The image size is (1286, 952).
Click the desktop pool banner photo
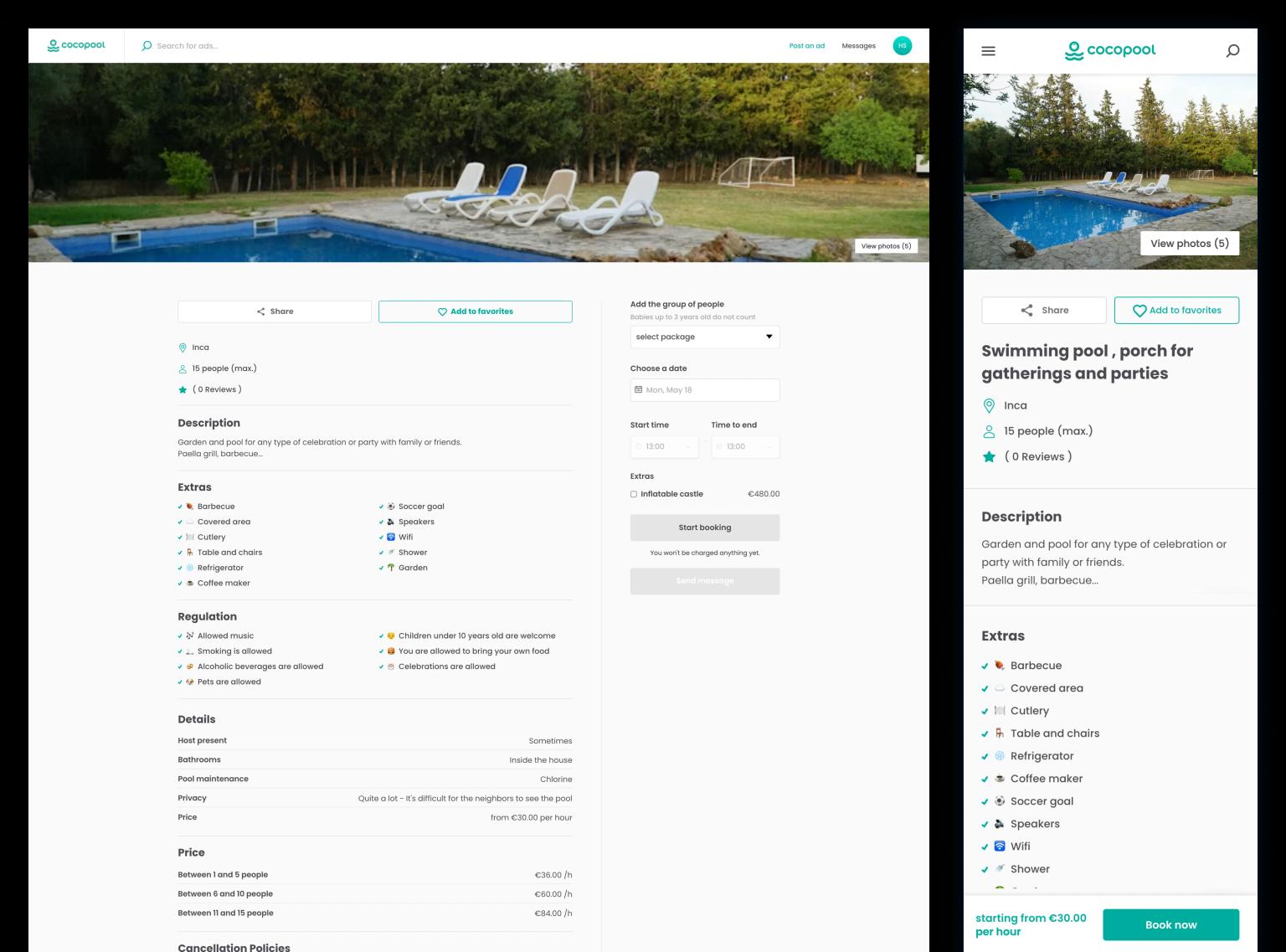coord(479,162)
